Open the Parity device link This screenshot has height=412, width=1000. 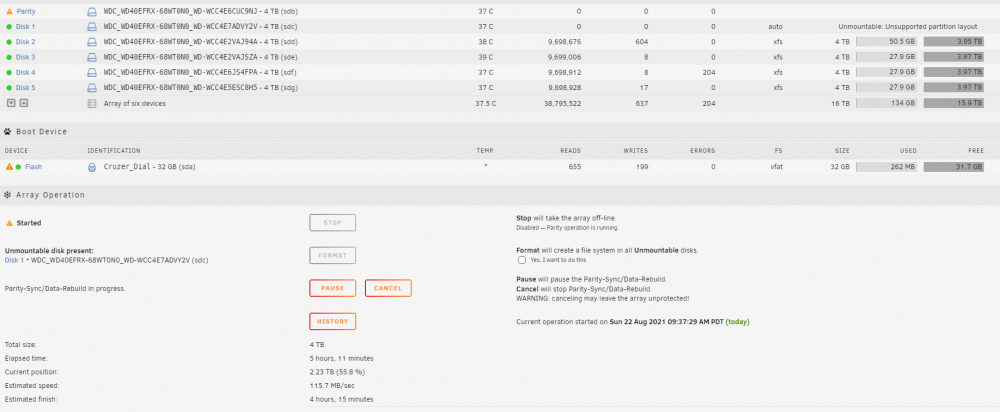click(x=26, y=11)
